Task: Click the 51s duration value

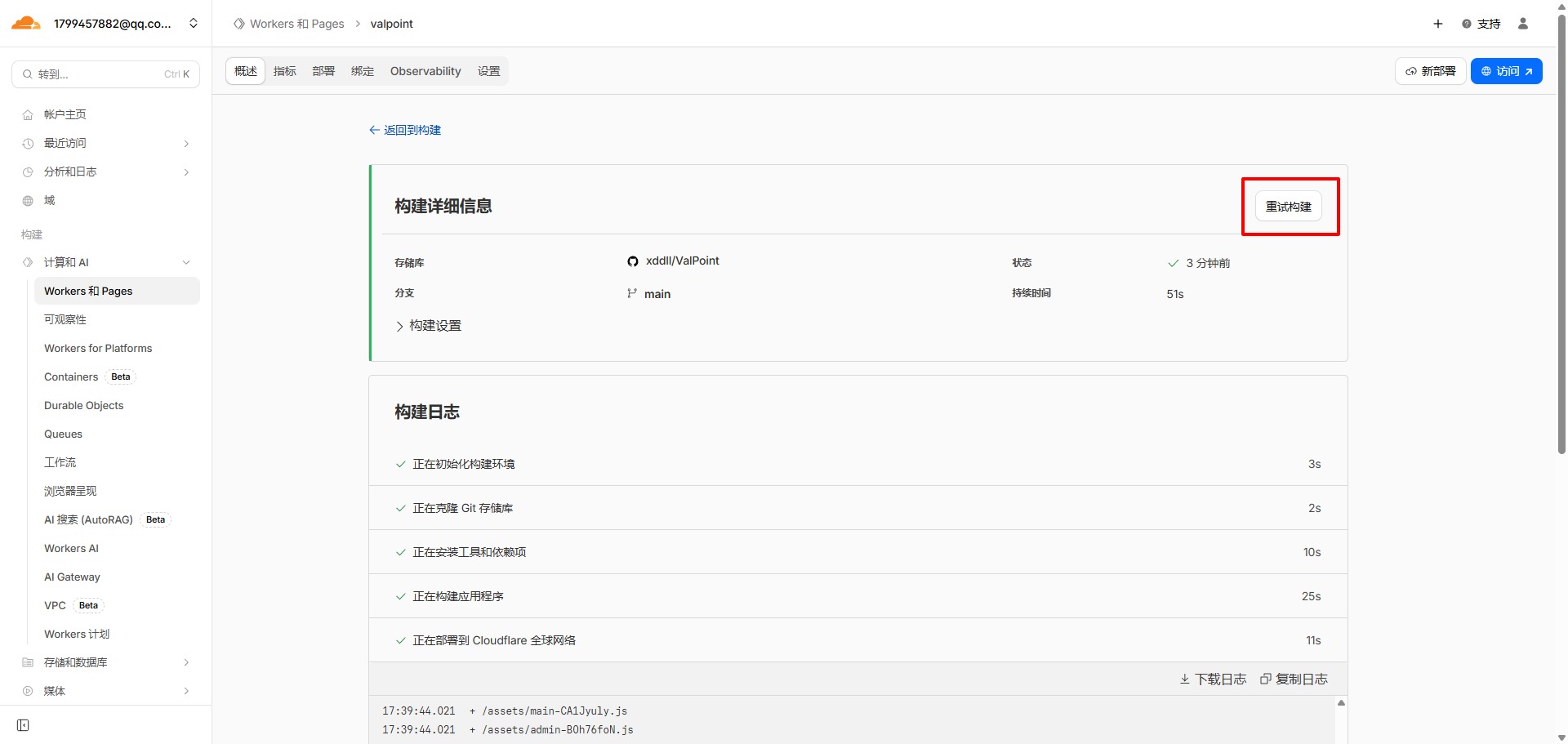Action: [x=1175, y=294]
